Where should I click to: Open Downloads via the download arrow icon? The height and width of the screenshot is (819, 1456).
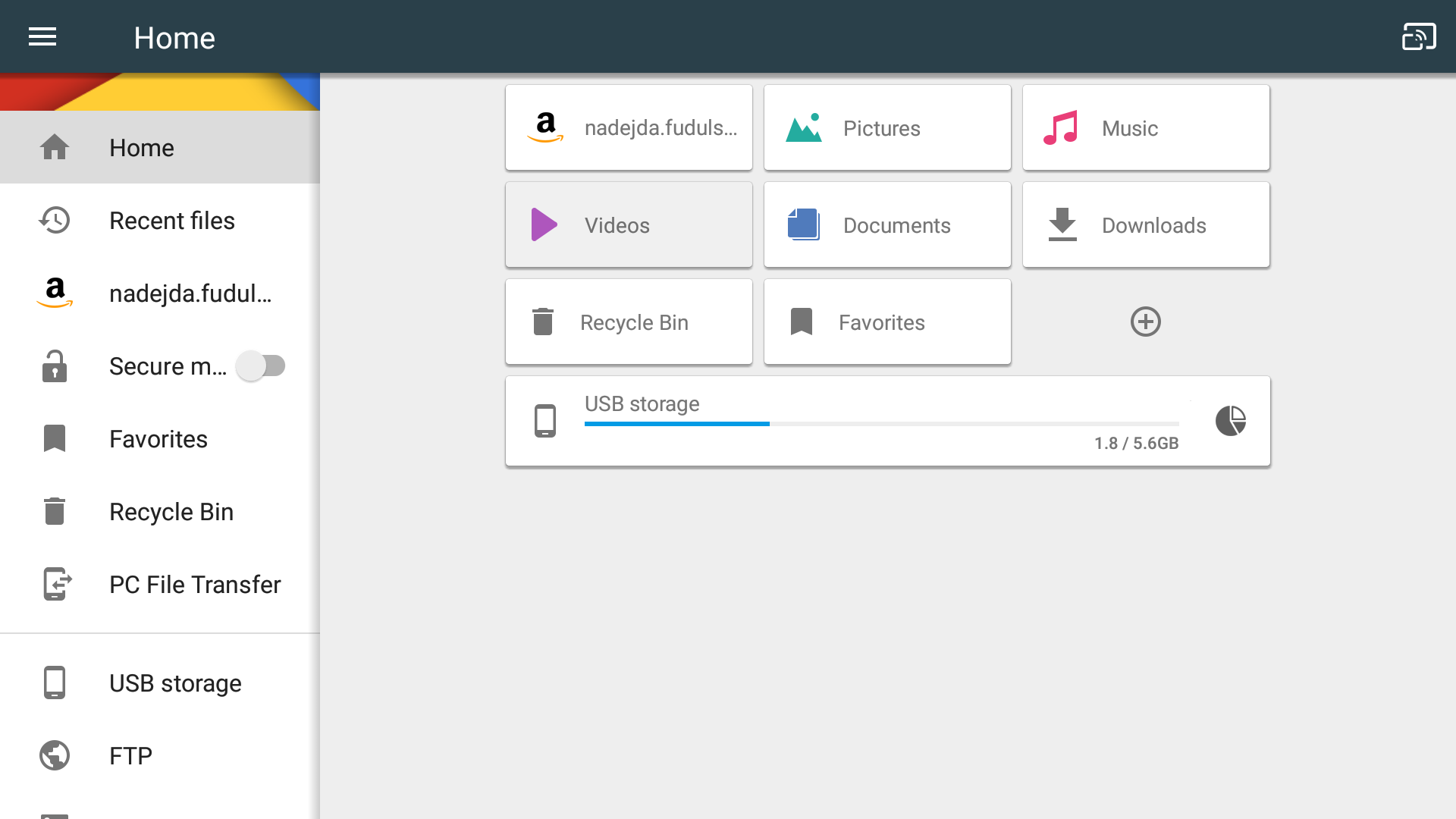click(x=1062, y=224)
